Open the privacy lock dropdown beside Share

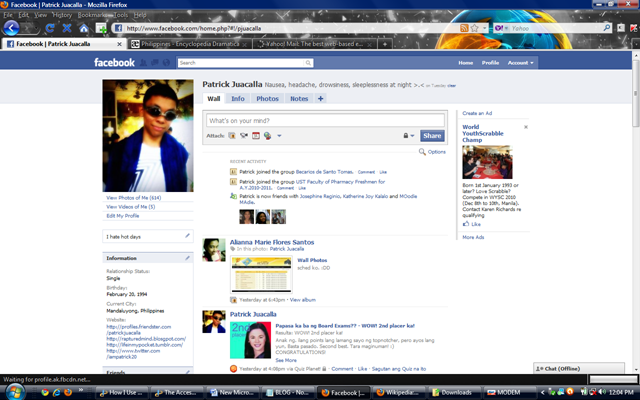(x=409, y=136)
